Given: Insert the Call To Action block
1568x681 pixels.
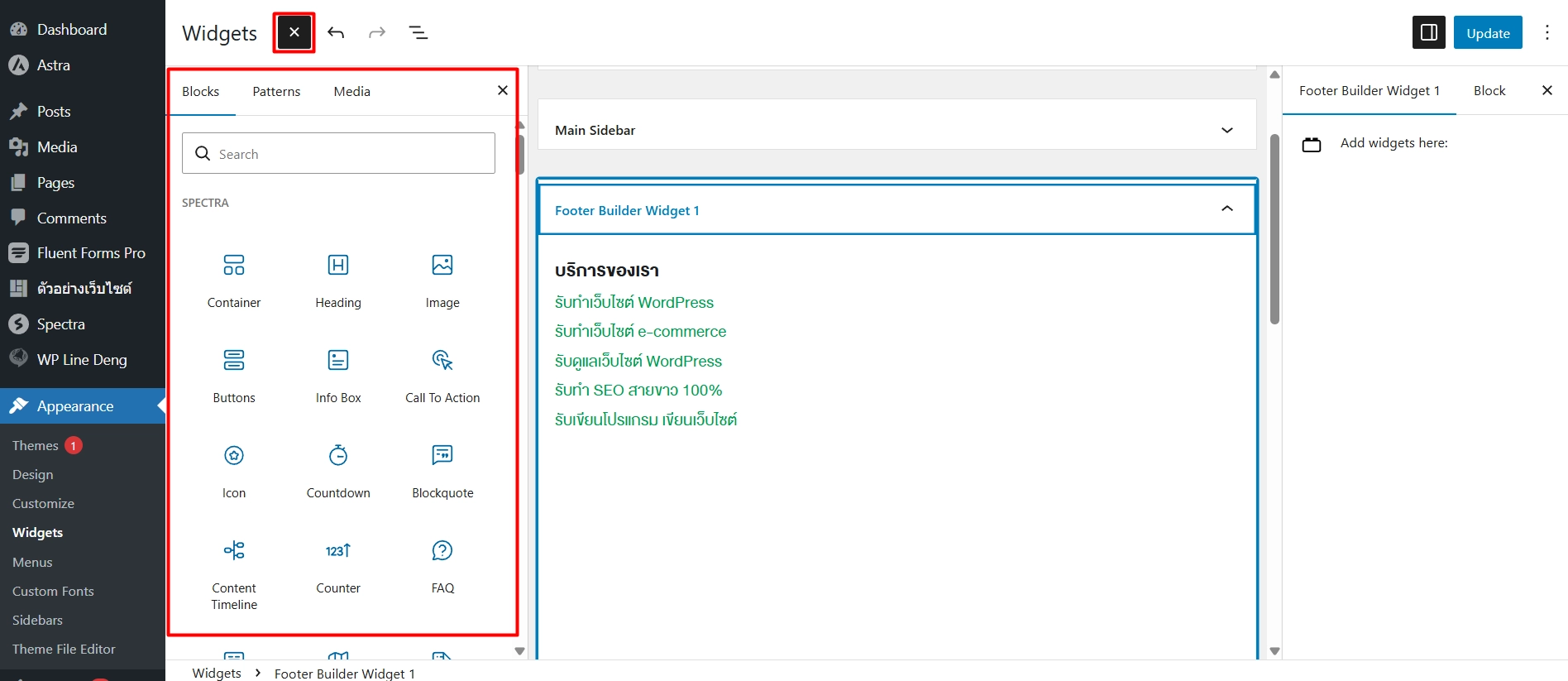Looking at the screenshot, I should point(442,376).
